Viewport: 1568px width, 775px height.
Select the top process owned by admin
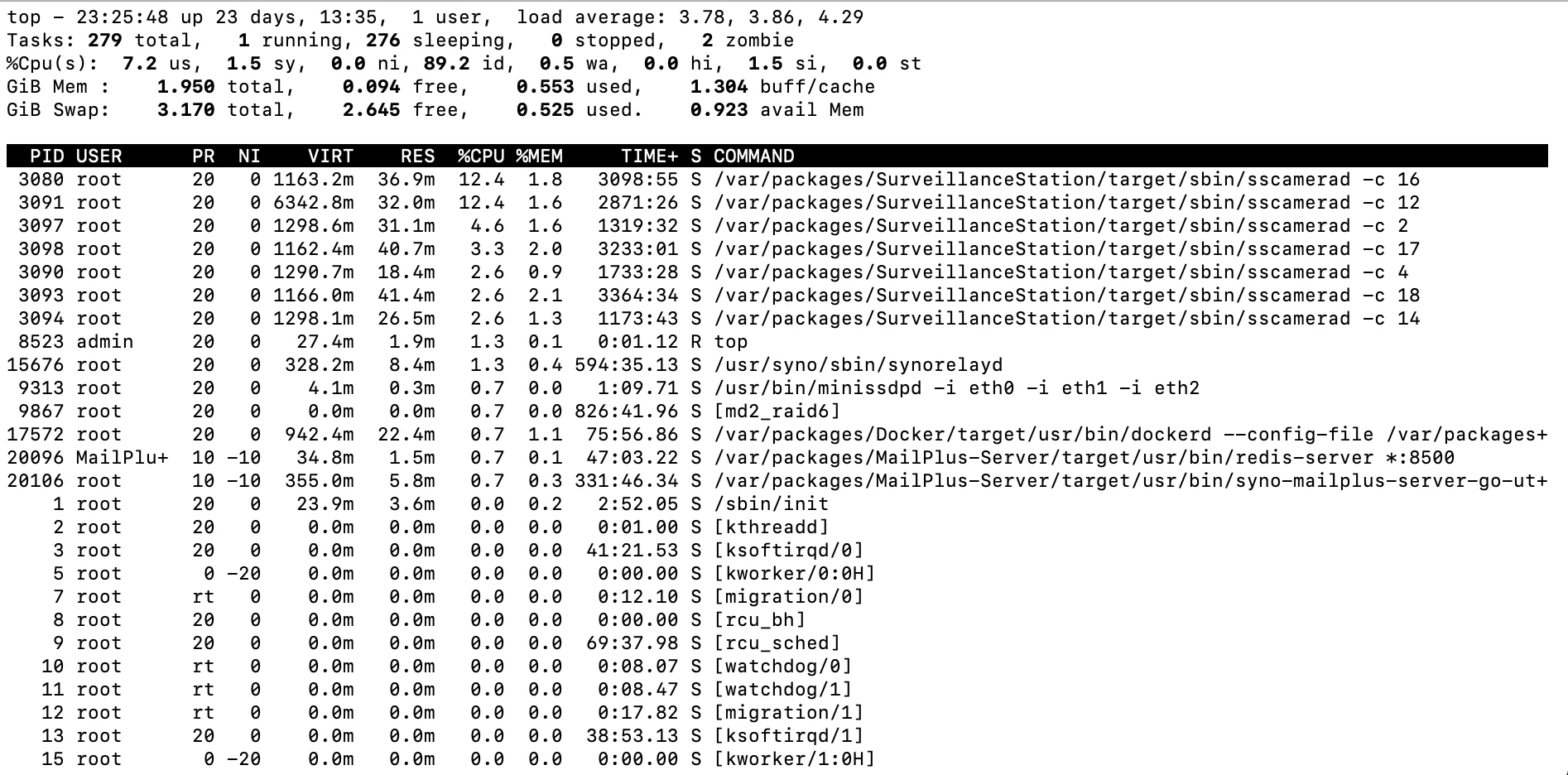click(777, 342)
